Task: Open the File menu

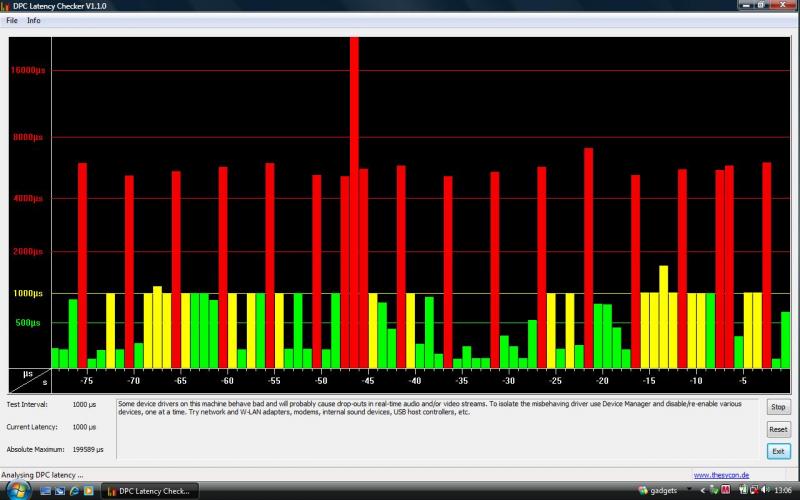Action: tap(12, 20)
